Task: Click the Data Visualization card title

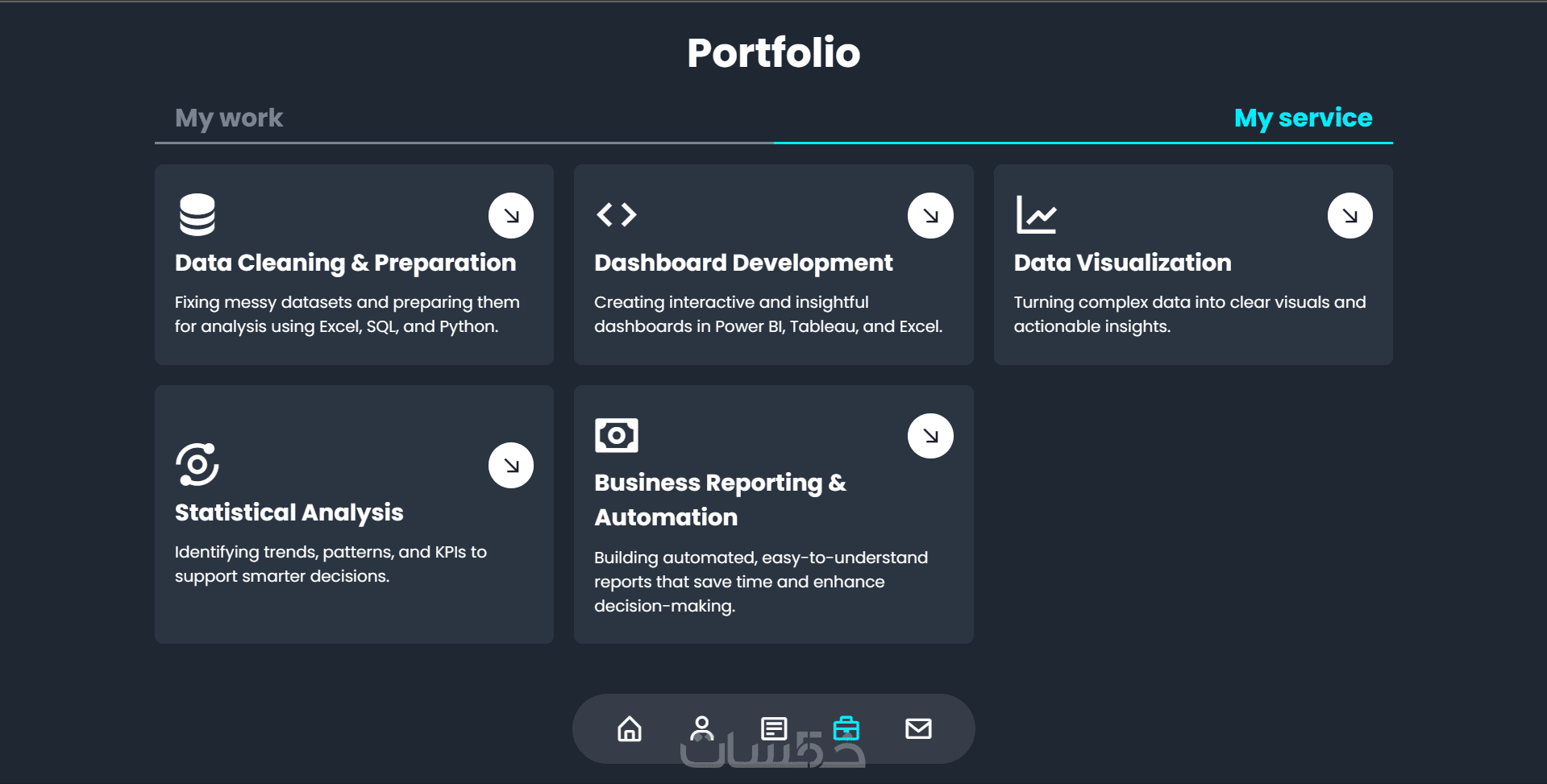Action: (x=1122, y=263)
